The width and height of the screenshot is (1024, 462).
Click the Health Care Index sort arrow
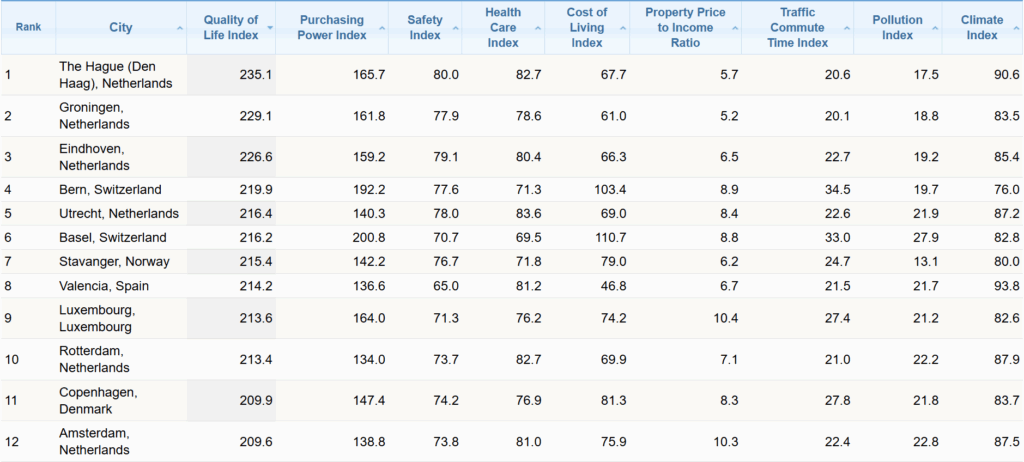click(538, 28)
